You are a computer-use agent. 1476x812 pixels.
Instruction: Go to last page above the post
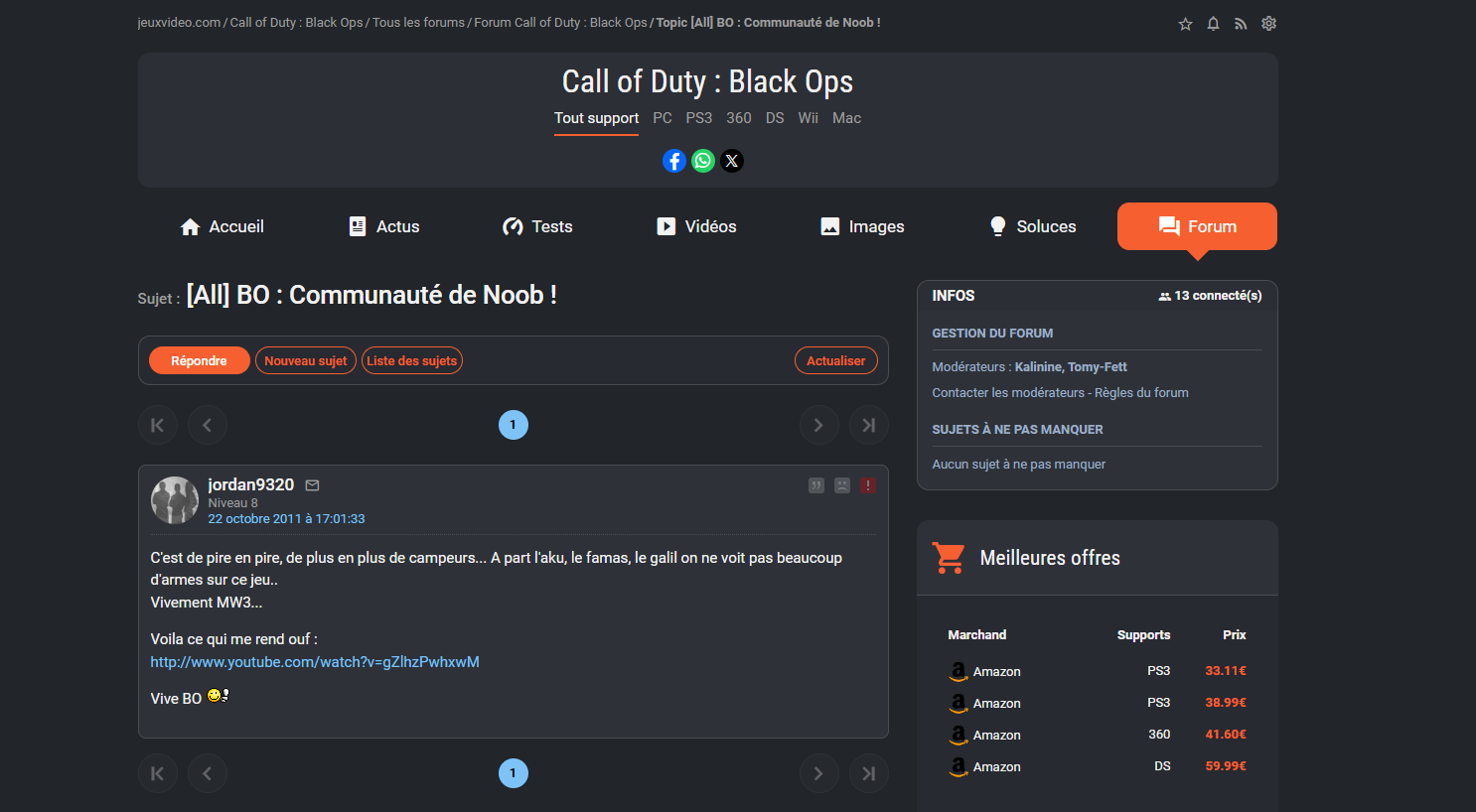(x=868, y=425)
